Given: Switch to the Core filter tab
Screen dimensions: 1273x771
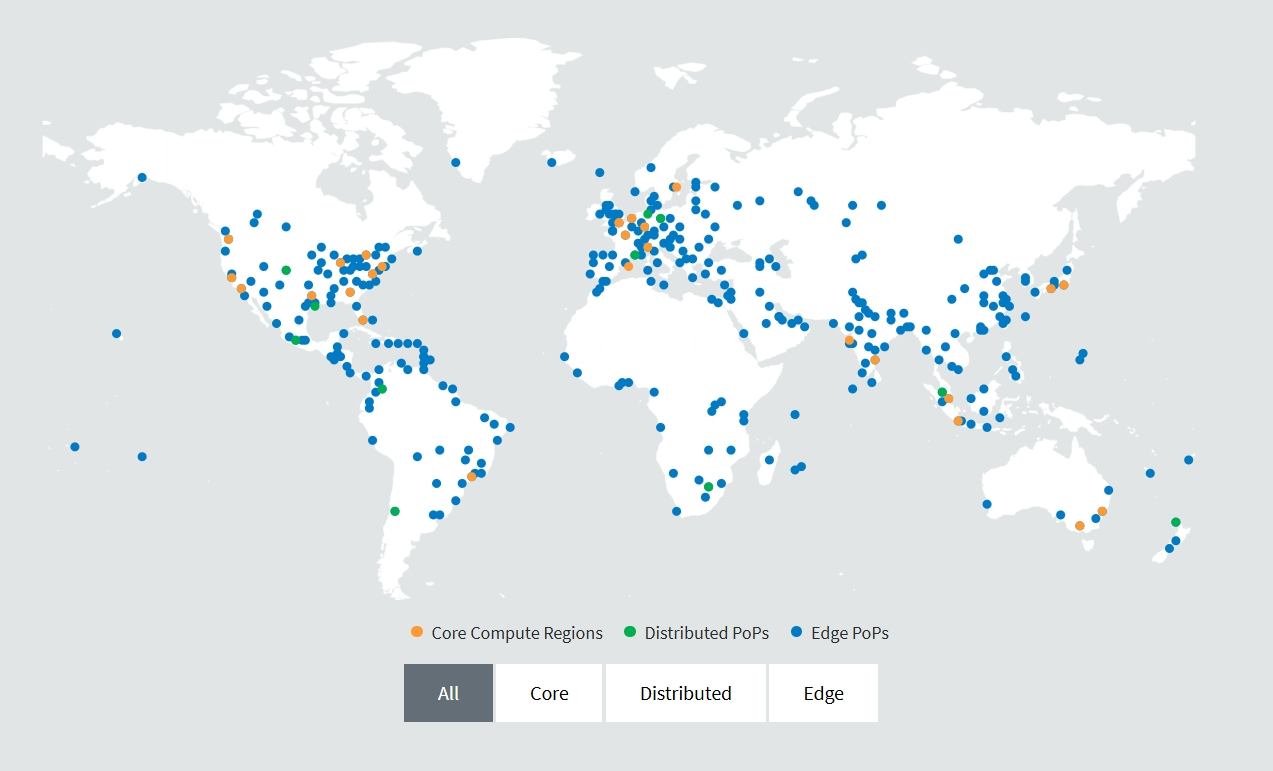Looking at the screenshot, I should pyautogui.click(x=549, y=693).
